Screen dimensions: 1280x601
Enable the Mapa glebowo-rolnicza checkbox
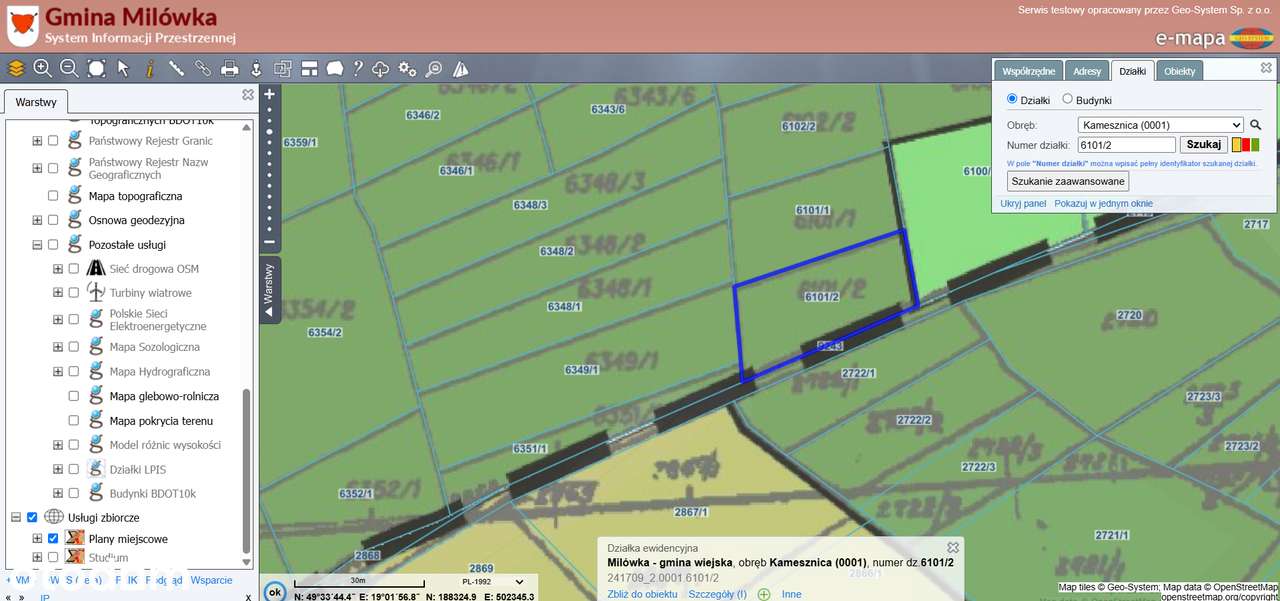click(73, 396)
